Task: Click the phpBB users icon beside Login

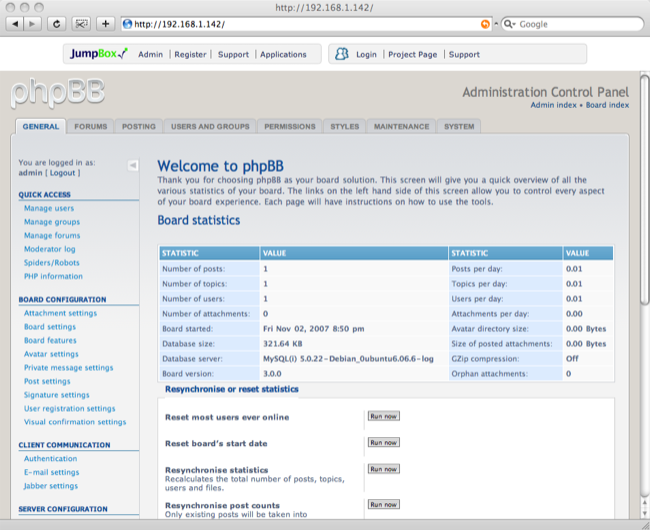Action: (x=342, y=54)
